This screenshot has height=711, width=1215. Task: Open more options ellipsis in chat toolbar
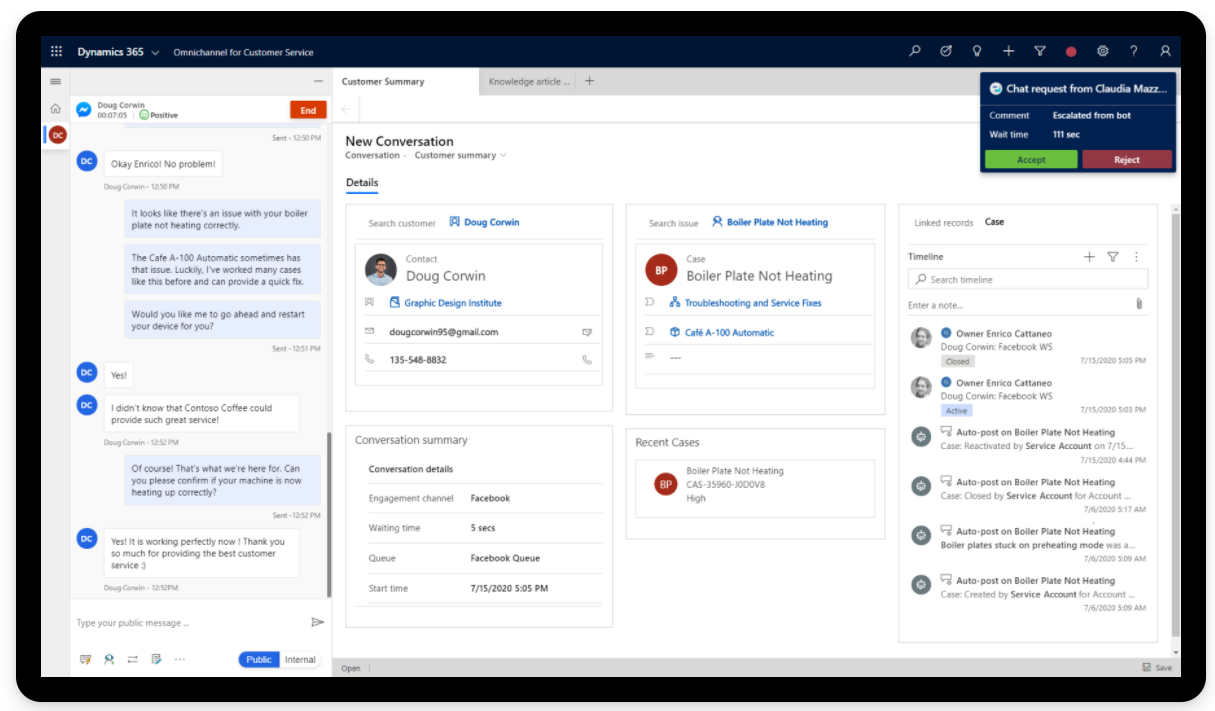coord(180,660)
